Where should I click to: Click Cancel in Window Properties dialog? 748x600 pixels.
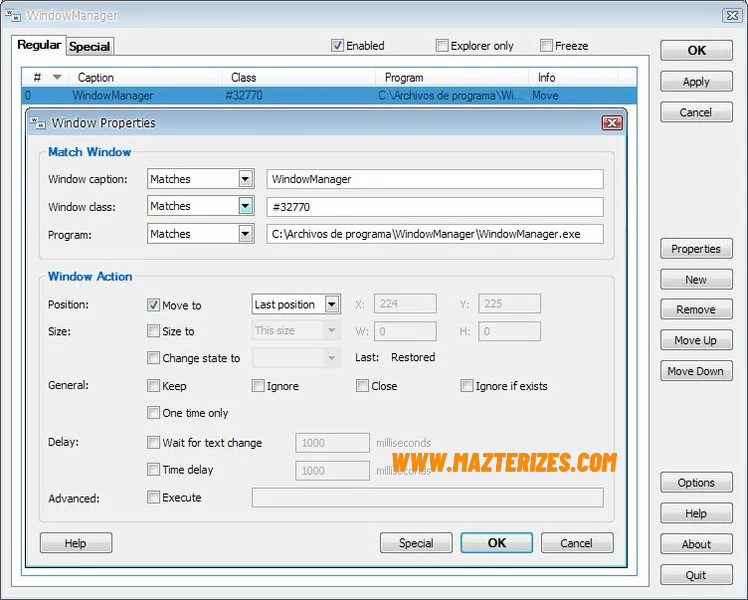point(577,543)
